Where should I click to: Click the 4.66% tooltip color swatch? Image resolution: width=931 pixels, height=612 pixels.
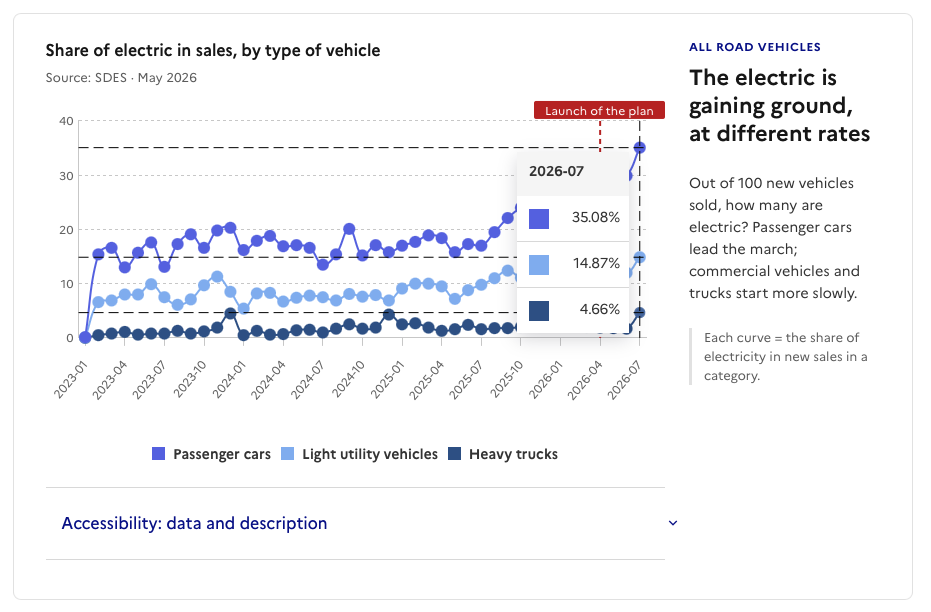pos(539,310)
